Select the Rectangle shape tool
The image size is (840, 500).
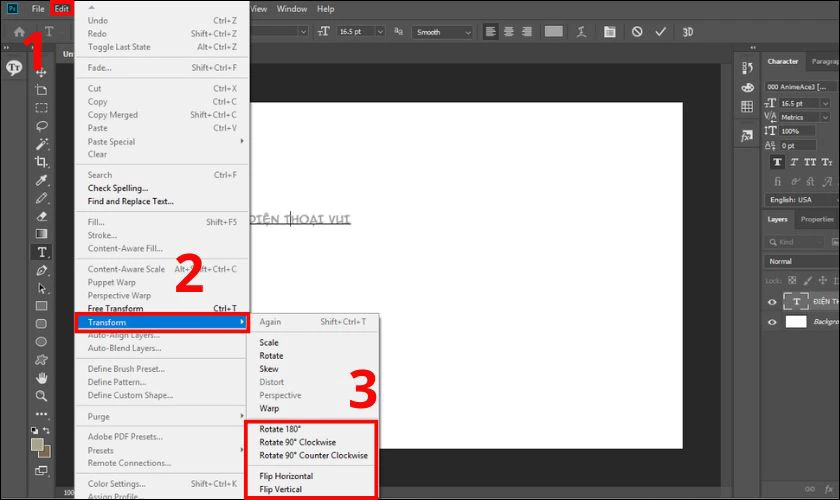[41, 306]
